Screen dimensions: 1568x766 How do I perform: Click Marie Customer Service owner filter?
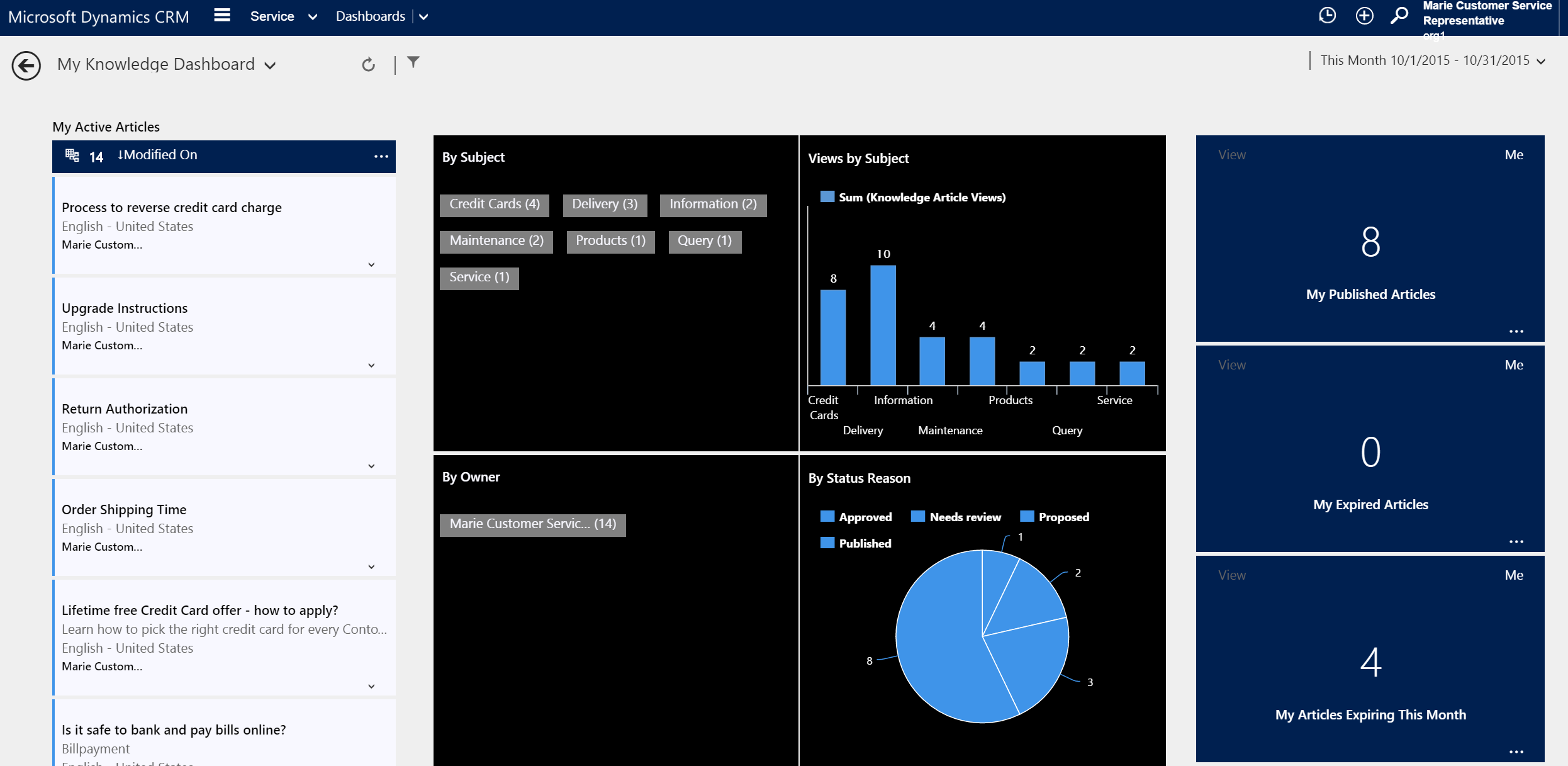point(532,524)
